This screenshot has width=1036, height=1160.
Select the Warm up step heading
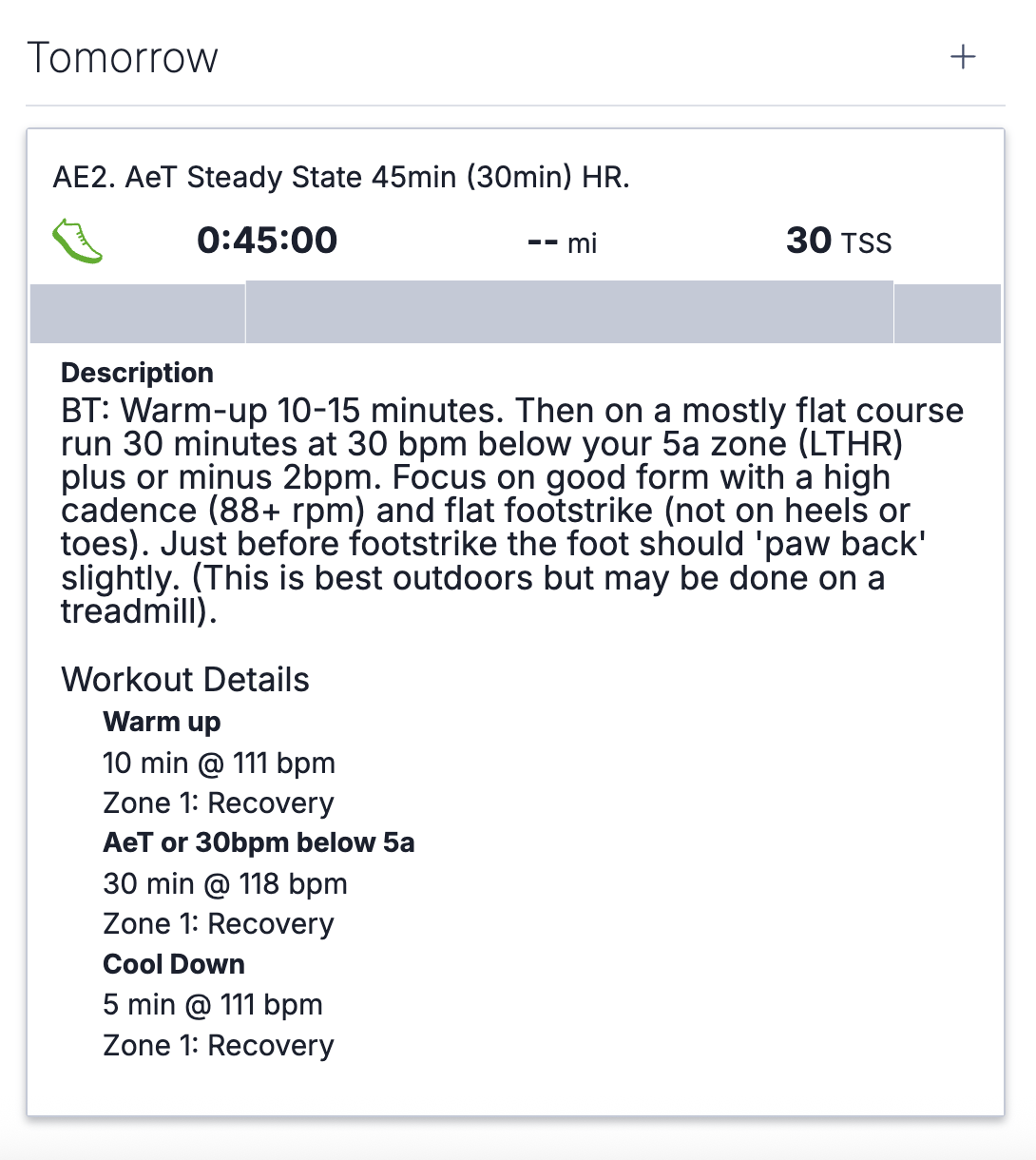[x=162, y=722]
